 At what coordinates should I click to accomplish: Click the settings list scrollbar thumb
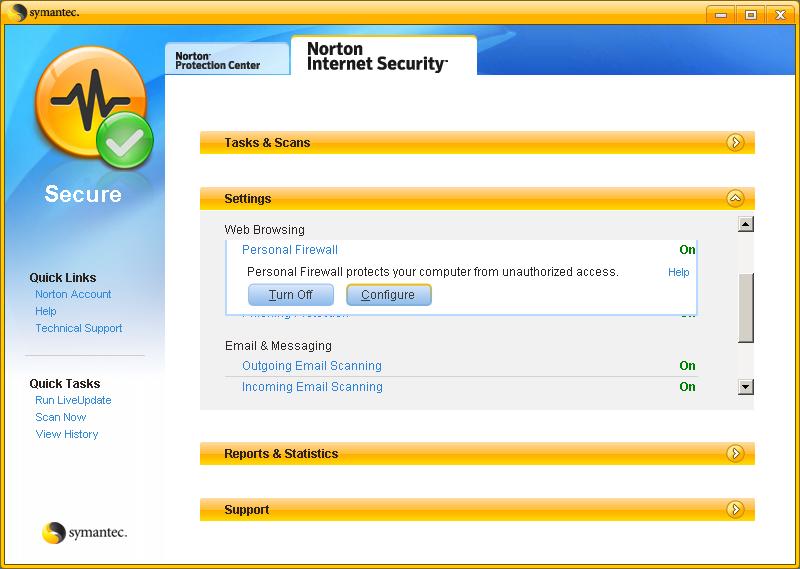click(x=745, y=308)
